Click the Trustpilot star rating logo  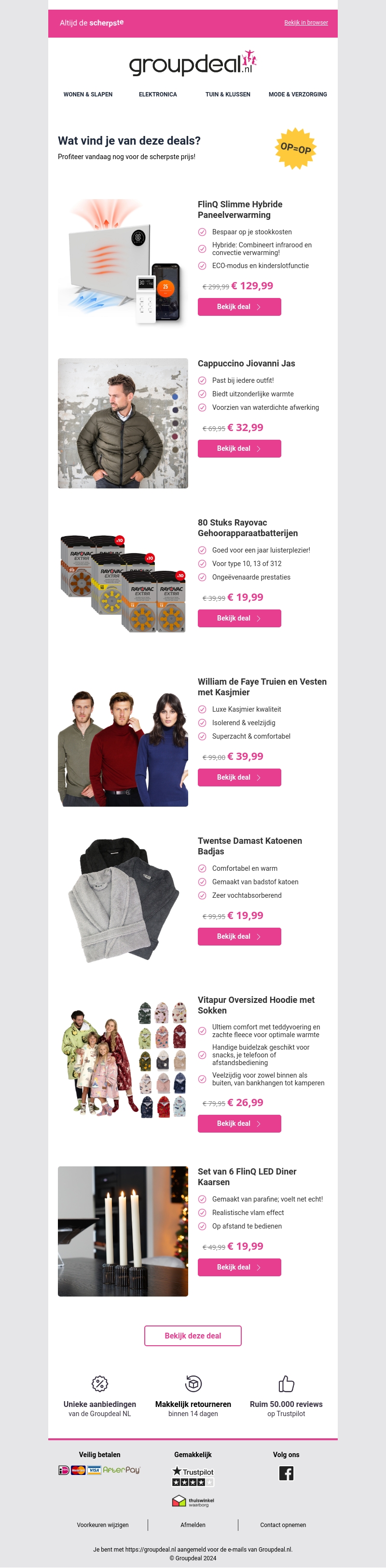coord(193,1476)
